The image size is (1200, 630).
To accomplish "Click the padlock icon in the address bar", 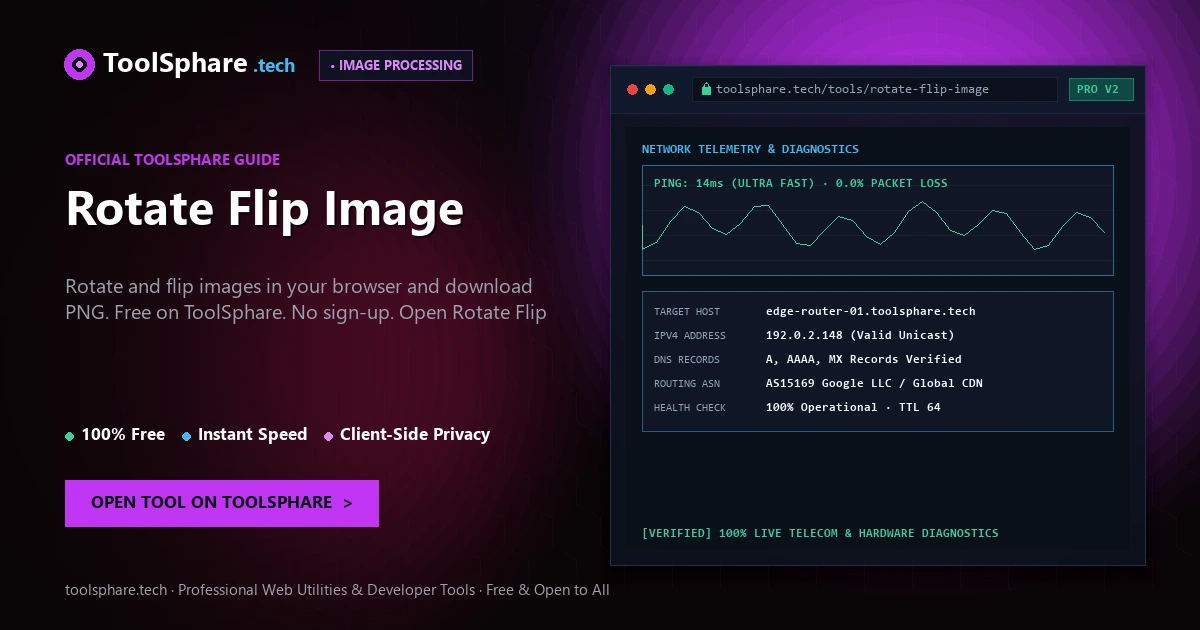I will pos(706,89).
